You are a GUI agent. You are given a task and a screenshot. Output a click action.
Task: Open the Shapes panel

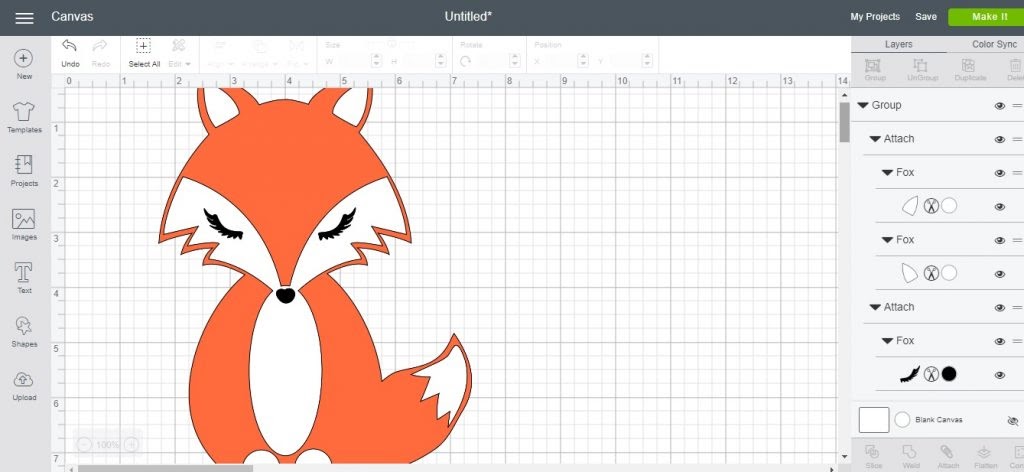click(x=24, y=332)
